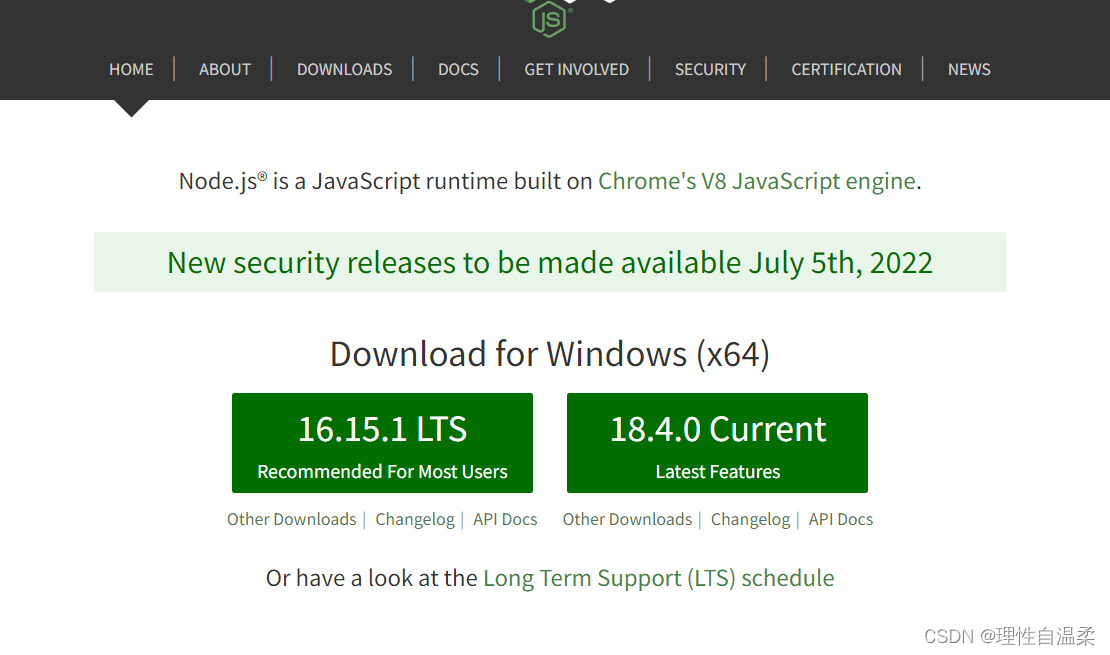This screenshot has width=1110, height=655.
Task: Open the Long Term Support (LTS) schedule link
Action: (x=658, y=578)
